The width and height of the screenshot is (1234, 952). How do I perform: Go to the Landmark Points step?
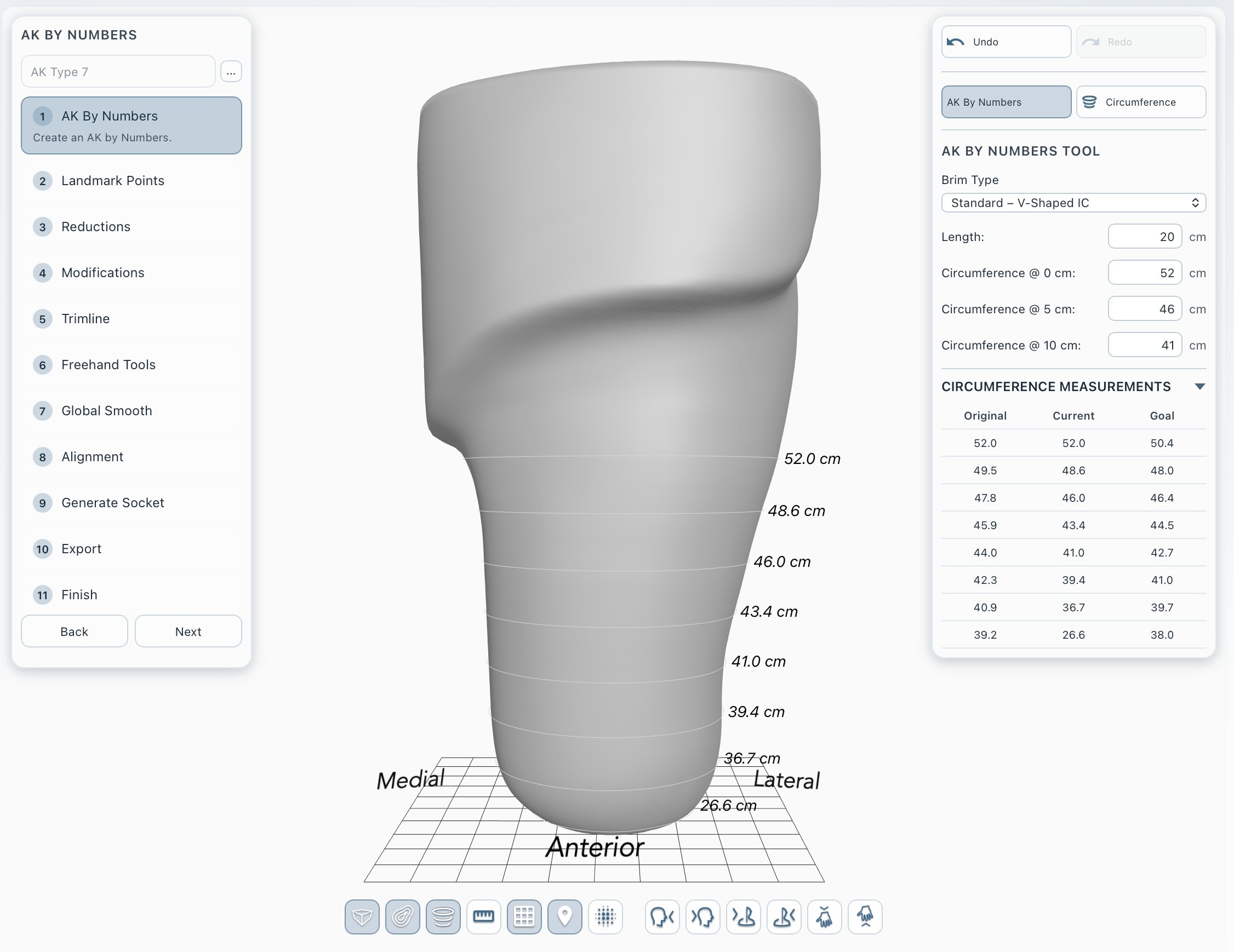point(131,181)
